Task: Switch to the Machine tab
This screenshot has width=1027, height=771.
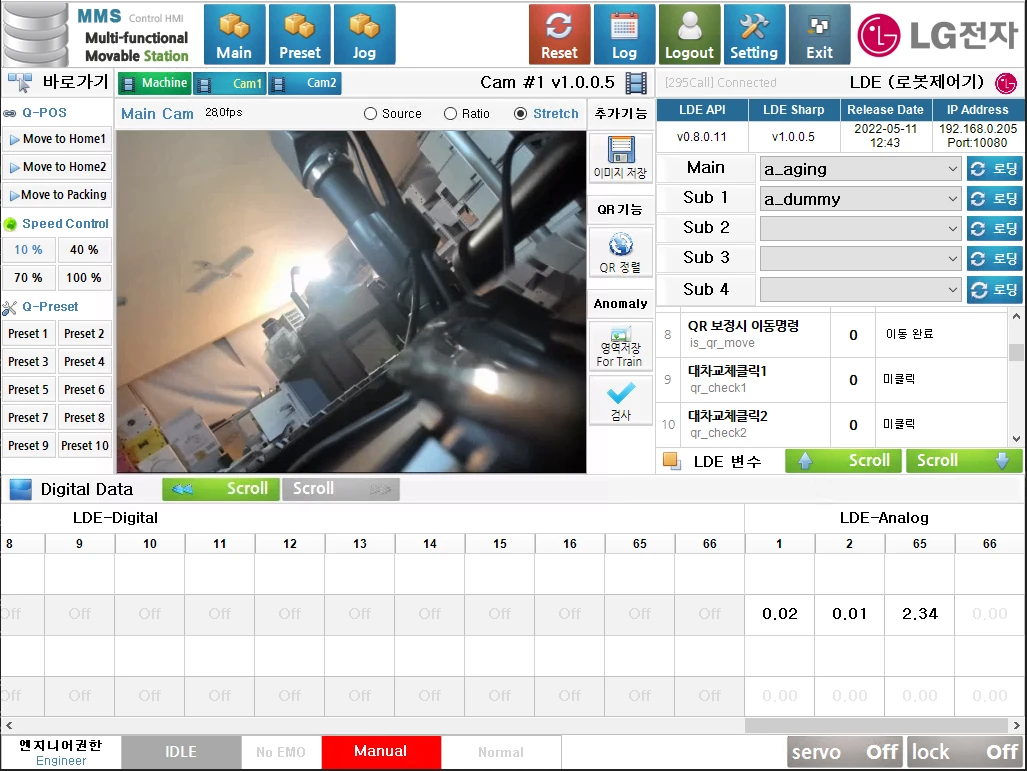Action: coord(155,83)
